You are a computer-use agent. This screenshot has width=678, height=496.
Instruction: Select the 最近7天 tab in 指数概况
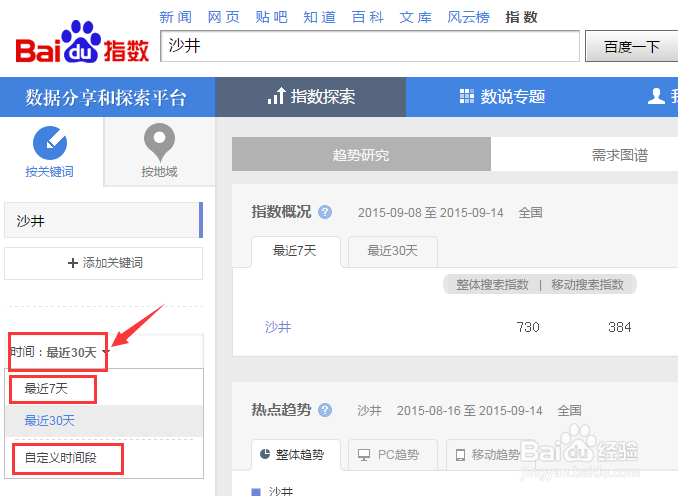pos(296,251)
